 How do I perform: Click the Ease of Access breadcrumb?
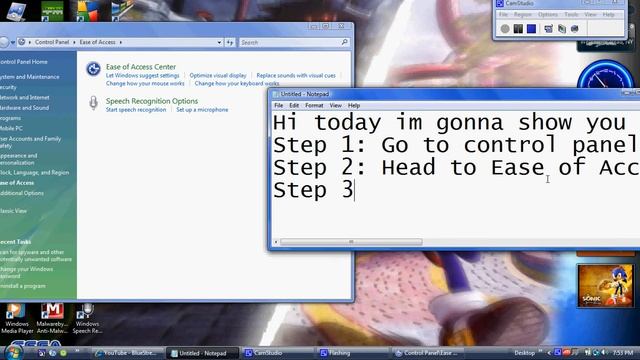coord(98,42)
